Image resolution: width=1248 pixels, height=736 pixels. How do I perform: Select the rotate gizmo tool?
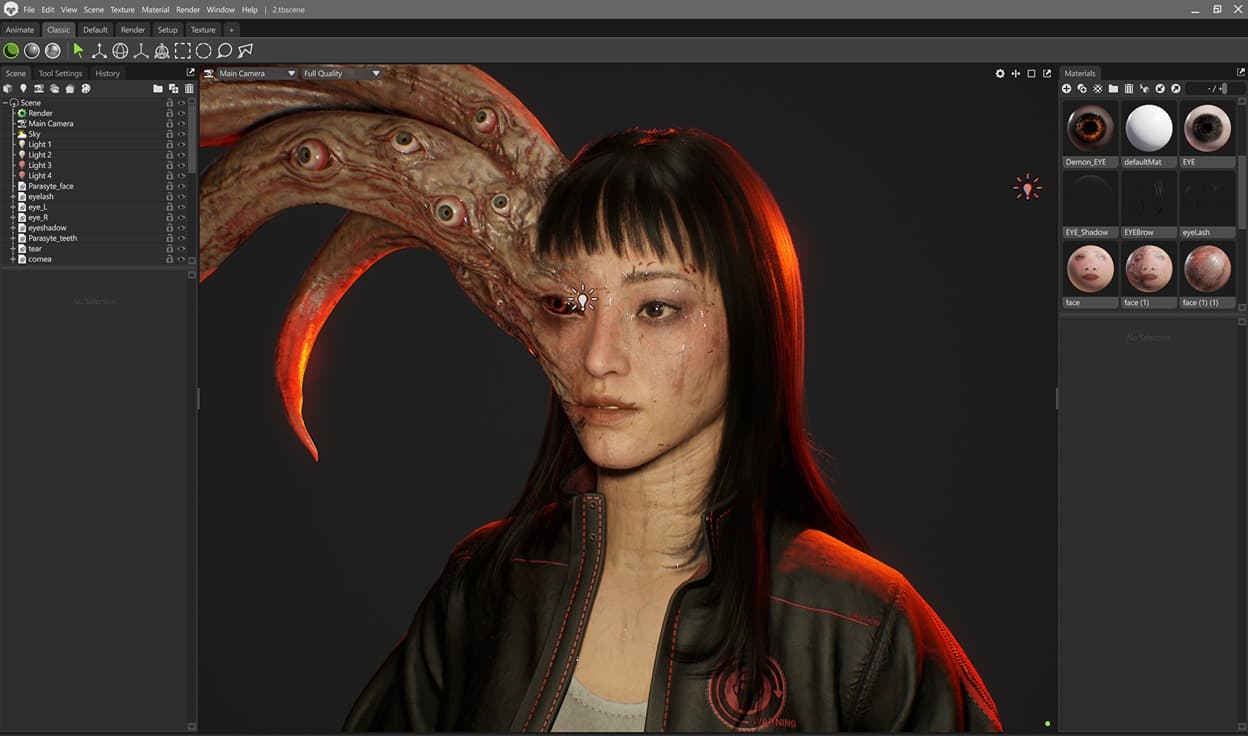click(x=120, y=51)
